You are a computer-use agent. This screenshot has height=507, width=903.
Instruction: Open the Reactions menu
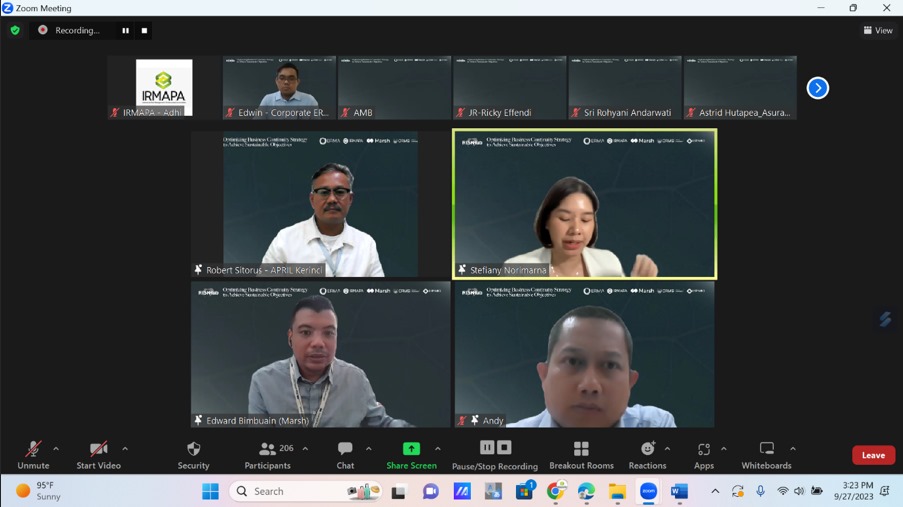point(647,455)
